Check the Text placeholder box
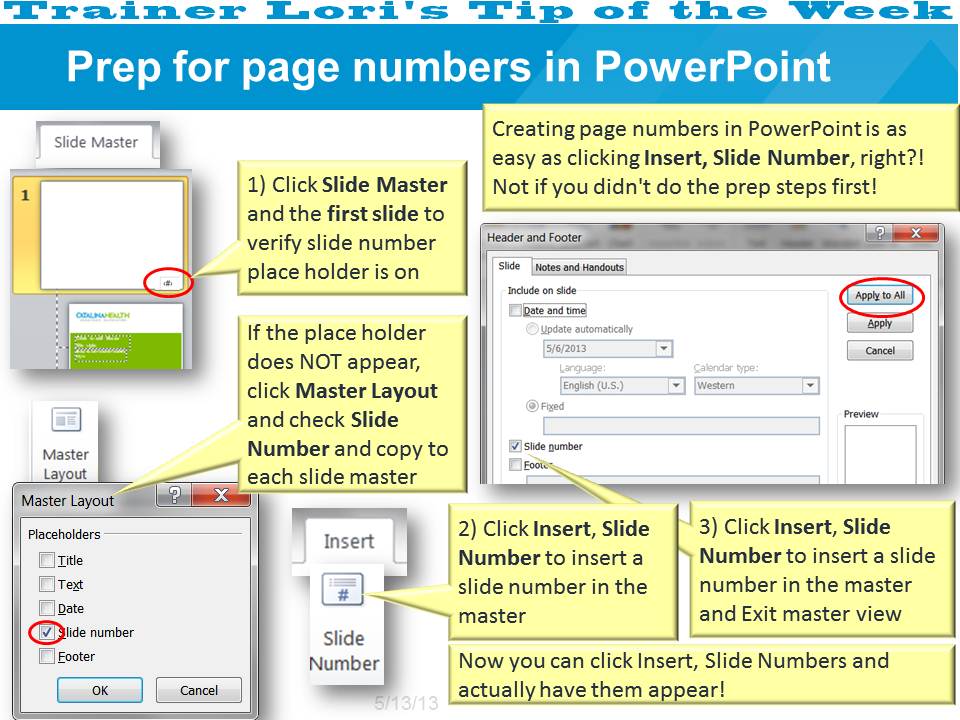The height and width of the screenshot is (720, 960). pyautogui.click(x=47, y=584)
